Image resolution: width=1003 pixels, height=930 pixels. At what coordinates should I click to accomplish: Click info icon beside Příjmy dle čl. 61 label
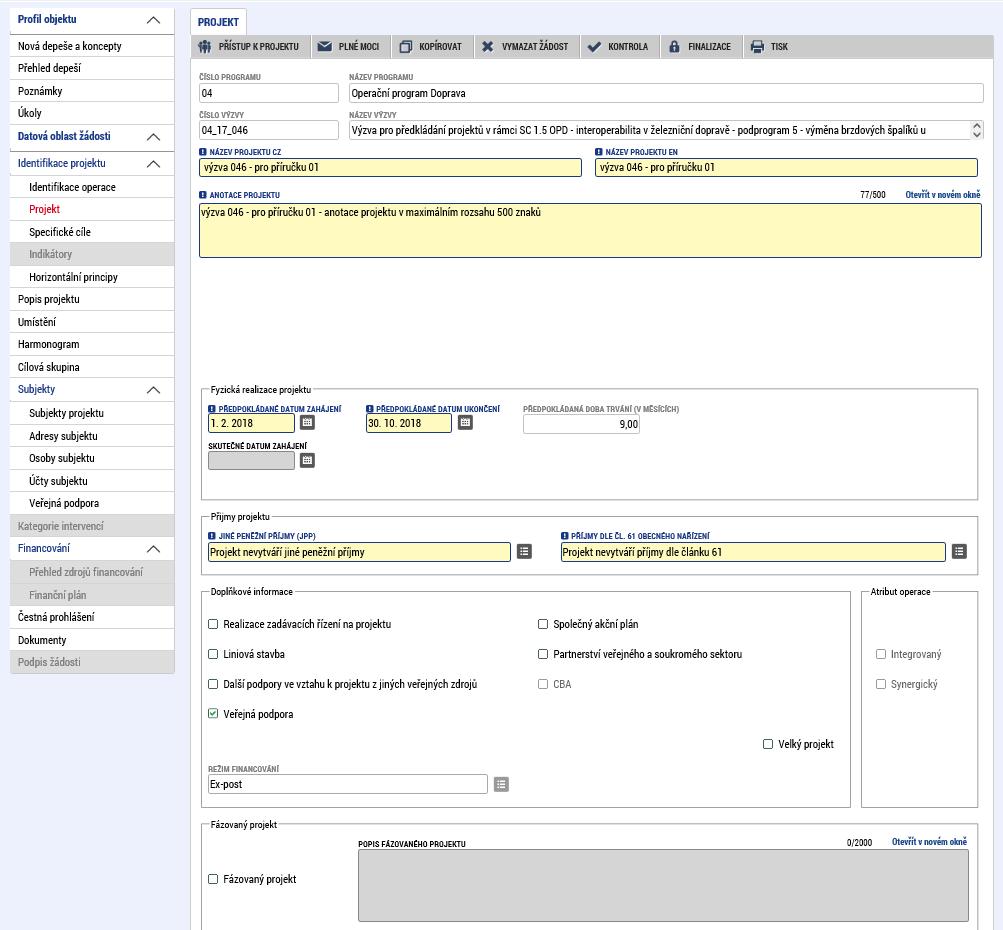point(564,536)
